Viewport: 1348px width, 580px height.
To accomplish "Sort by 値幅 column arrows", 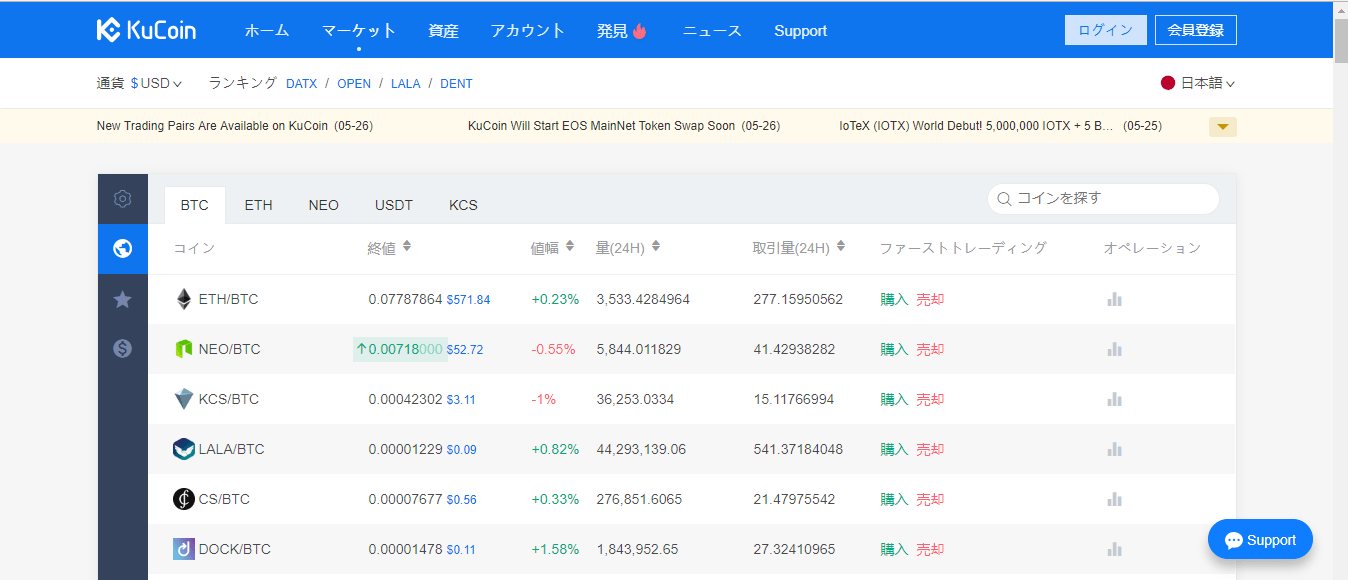I will [569, 247].
